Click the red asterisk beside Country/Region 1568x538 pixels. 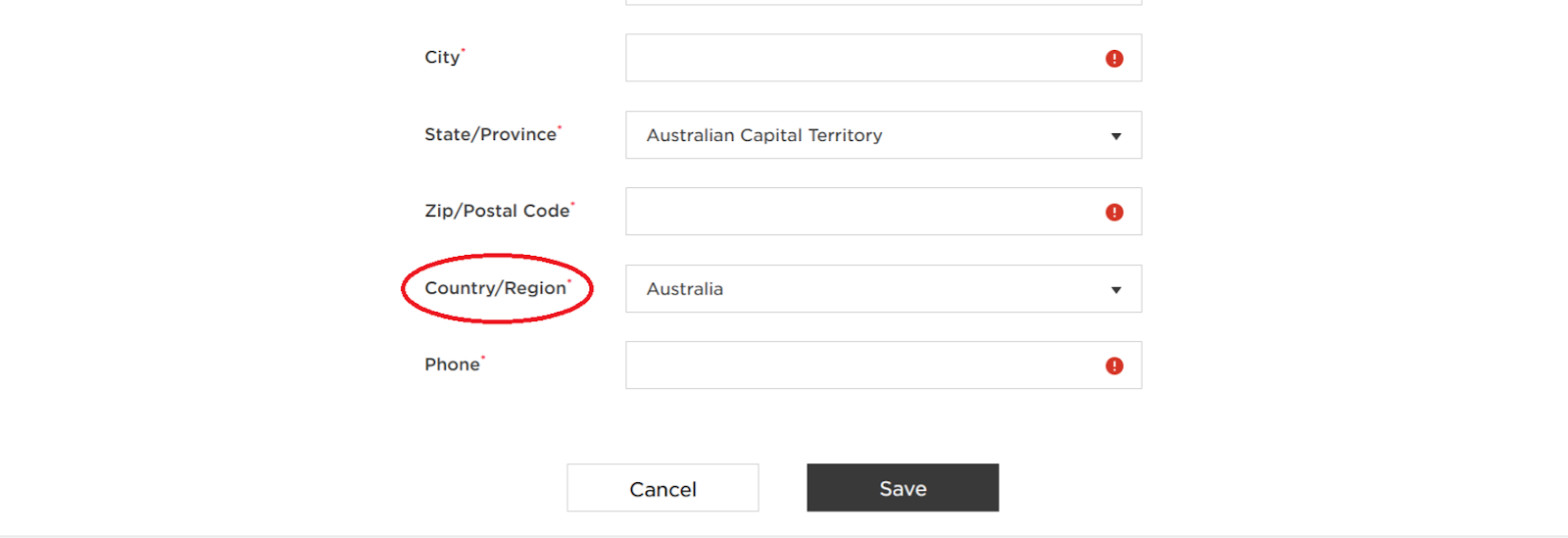tap(569, 281)
